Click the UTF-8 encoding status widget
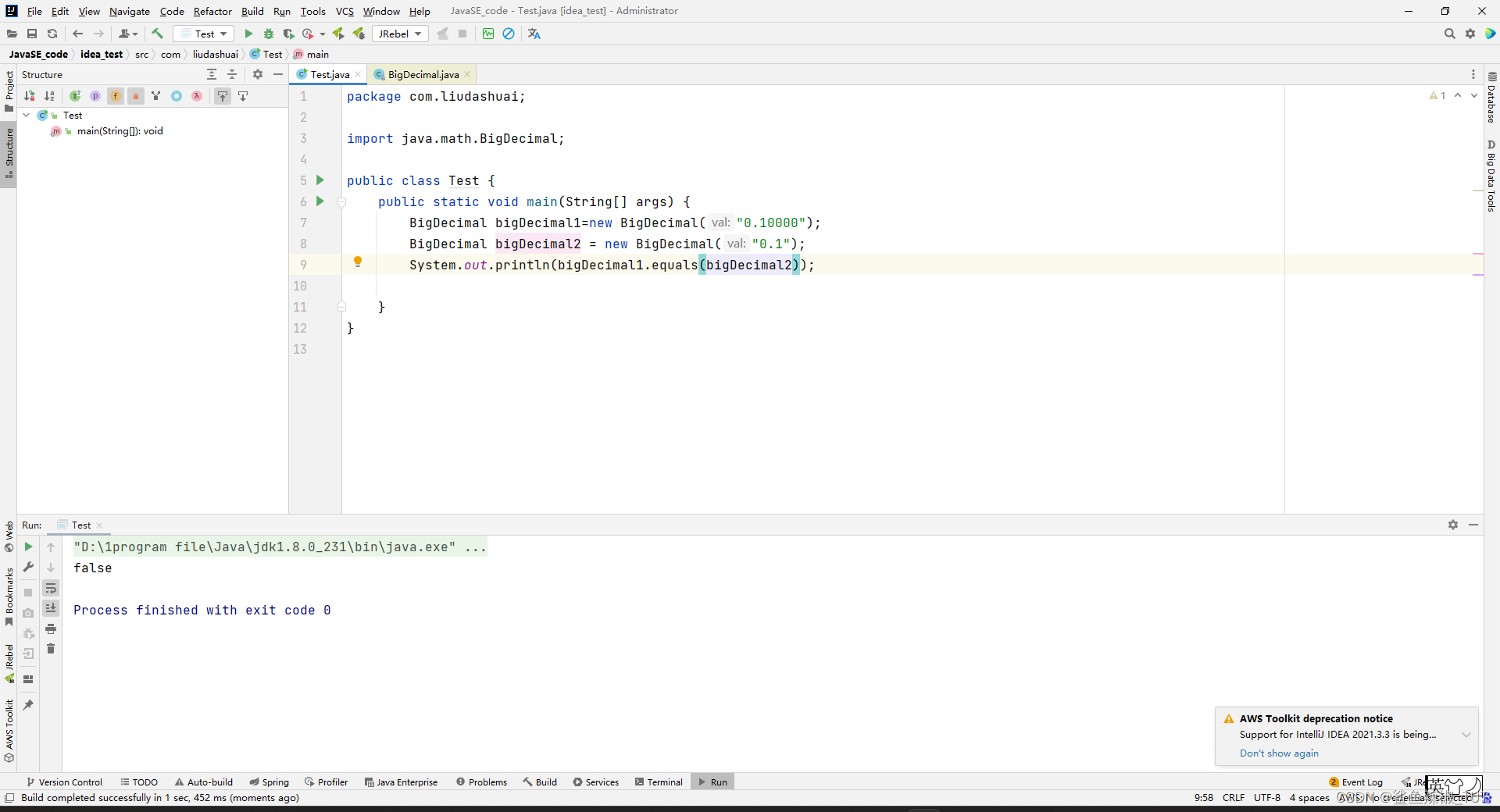The image size is (1500, 812). [x=1267, y=797]
